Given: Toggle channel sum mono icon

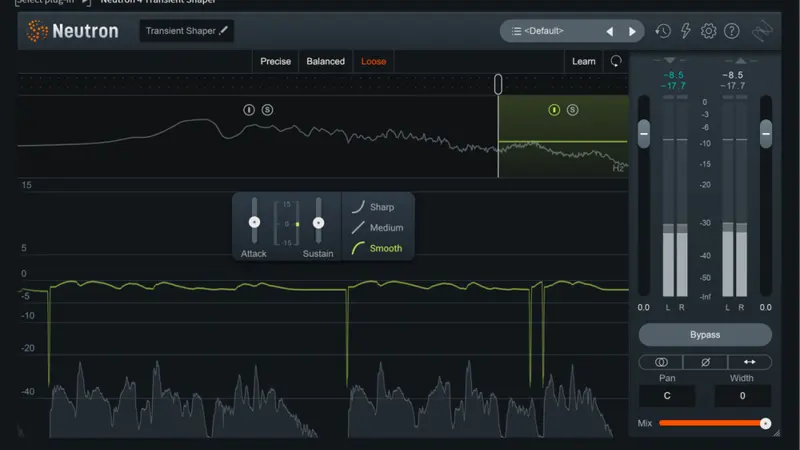Looking at the screenshot, I should (661, 362).
